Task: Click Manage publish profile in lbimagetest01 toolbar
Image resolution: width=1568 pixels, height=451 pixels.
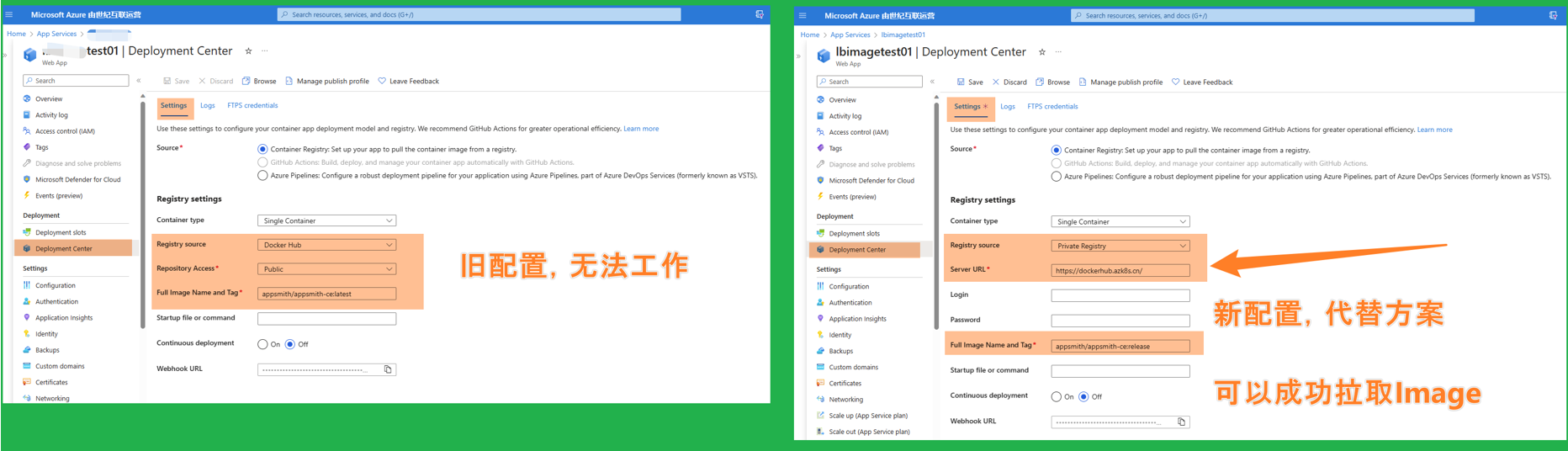Action: (1120, 82)
